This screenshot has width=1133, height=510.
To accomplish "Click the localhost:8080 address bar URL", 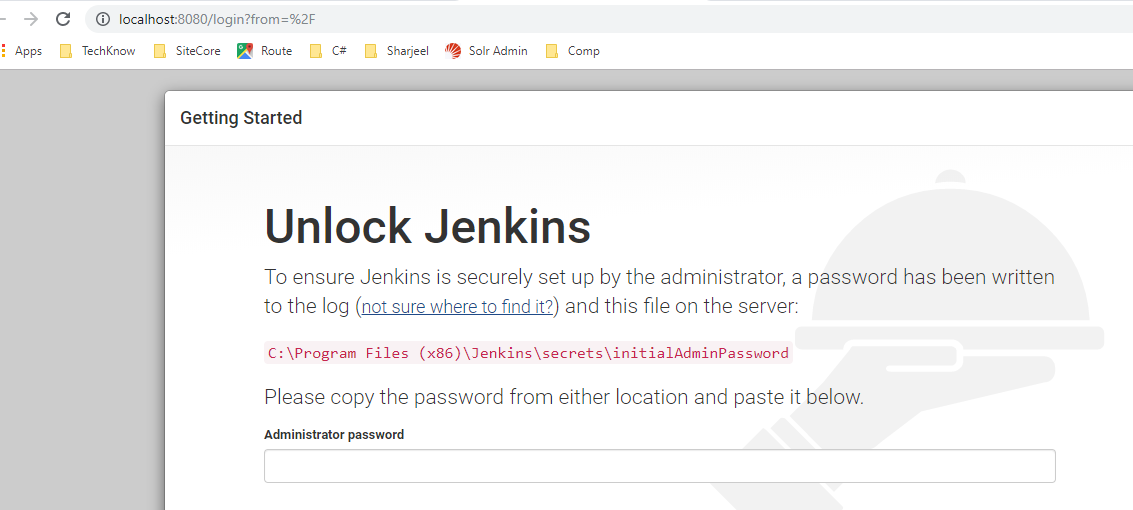I will tap(217, 19).
